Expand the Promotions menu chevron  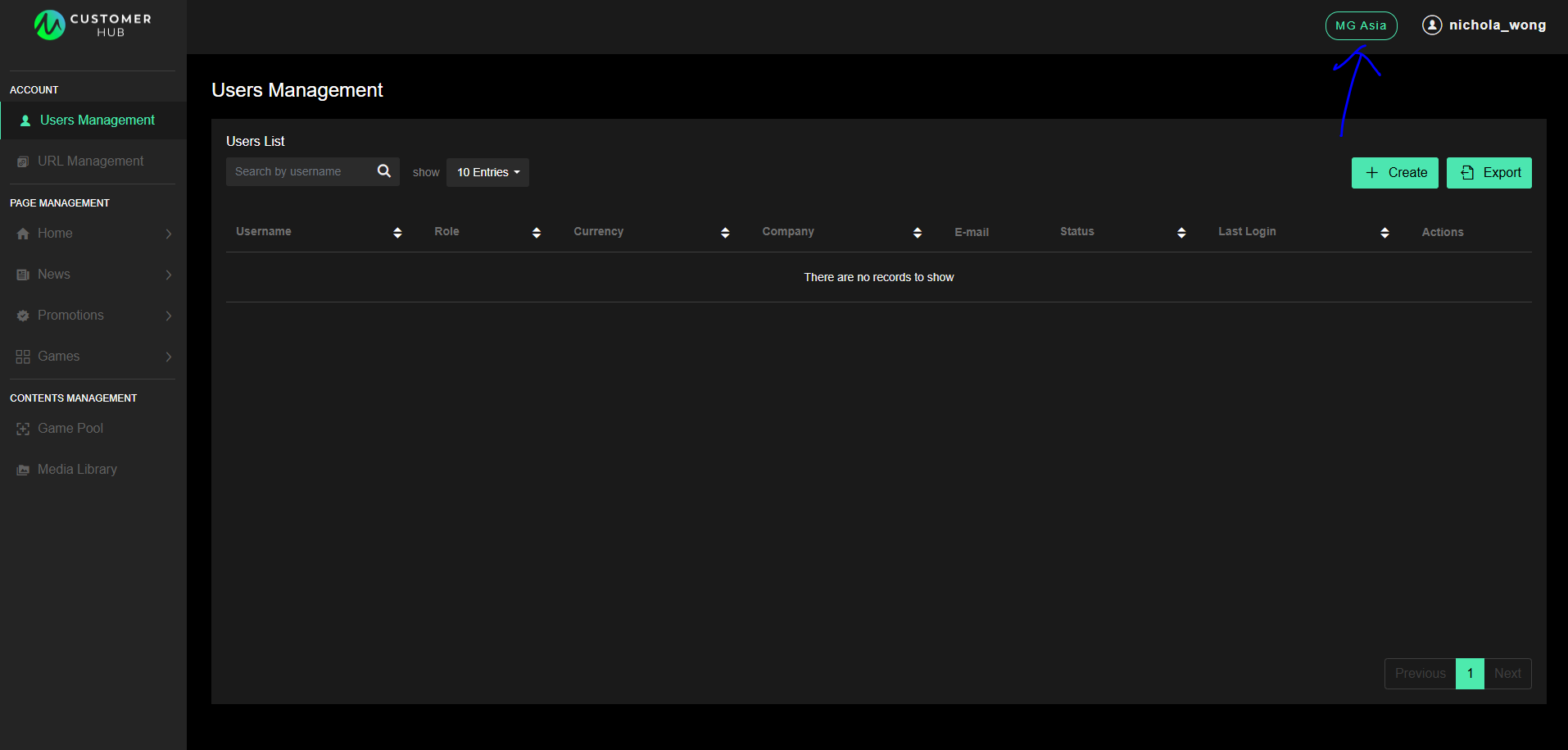(169, 316)
